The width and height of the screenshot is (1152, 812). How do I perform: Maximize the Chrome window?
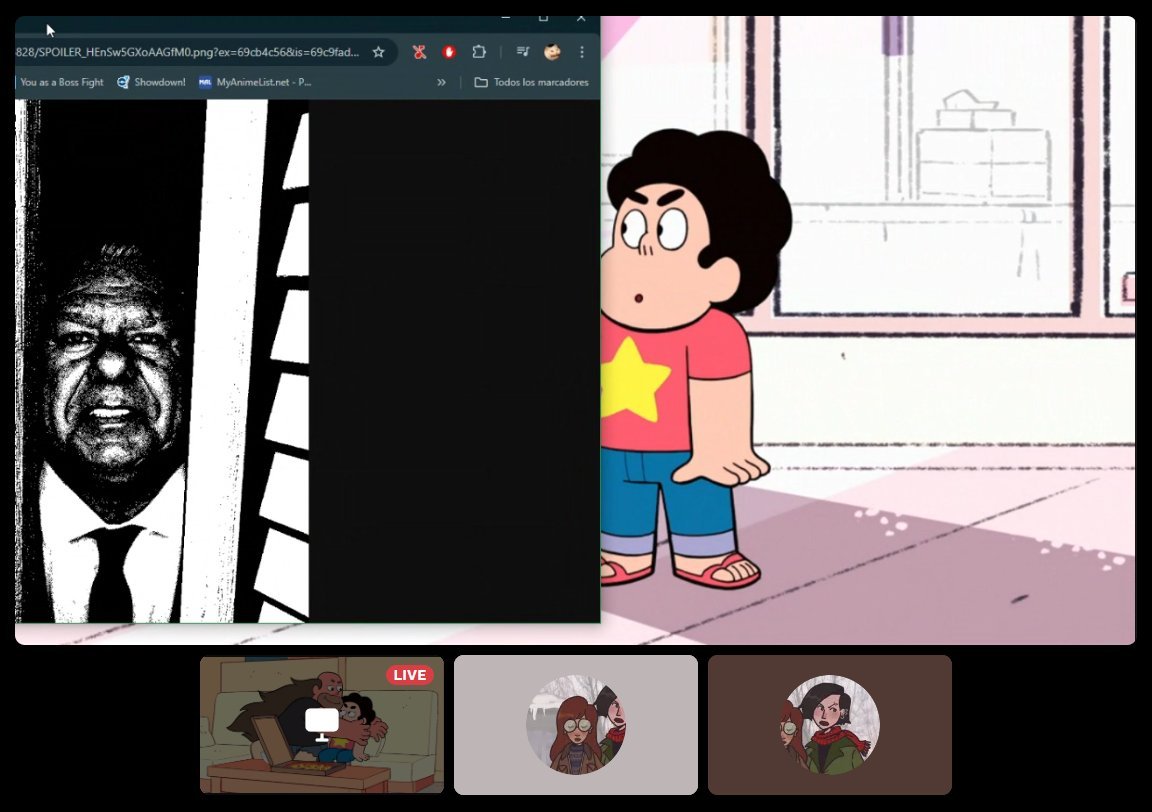[544, 18]
